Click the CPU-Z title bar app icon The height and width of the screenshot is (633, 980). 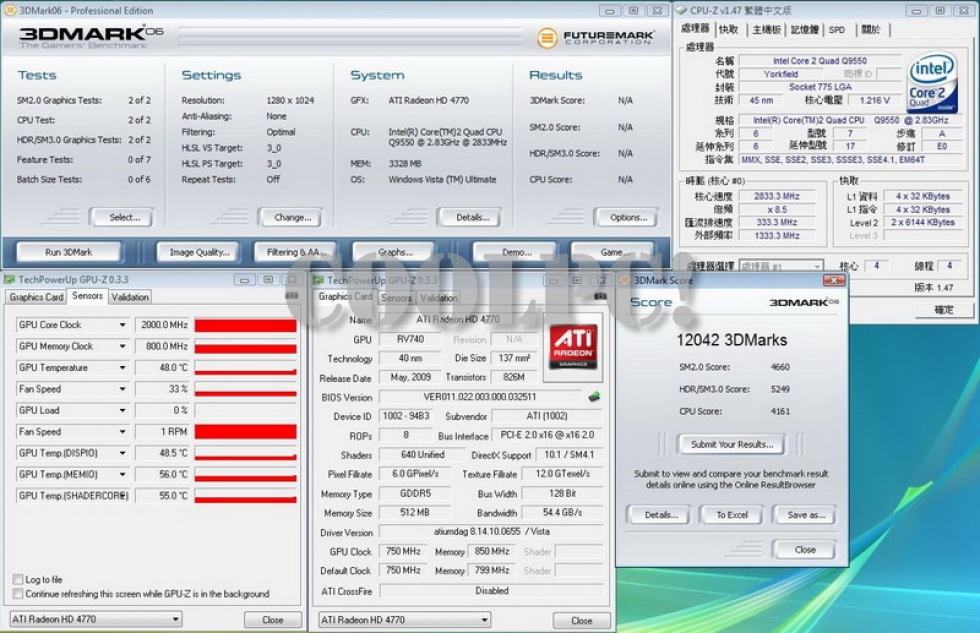tap(680, 10)
